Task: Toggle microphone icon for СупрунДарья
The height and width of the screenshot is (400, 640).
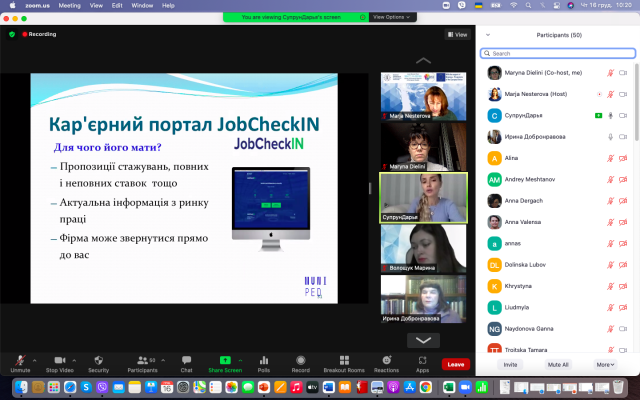Action: (610, 116)
